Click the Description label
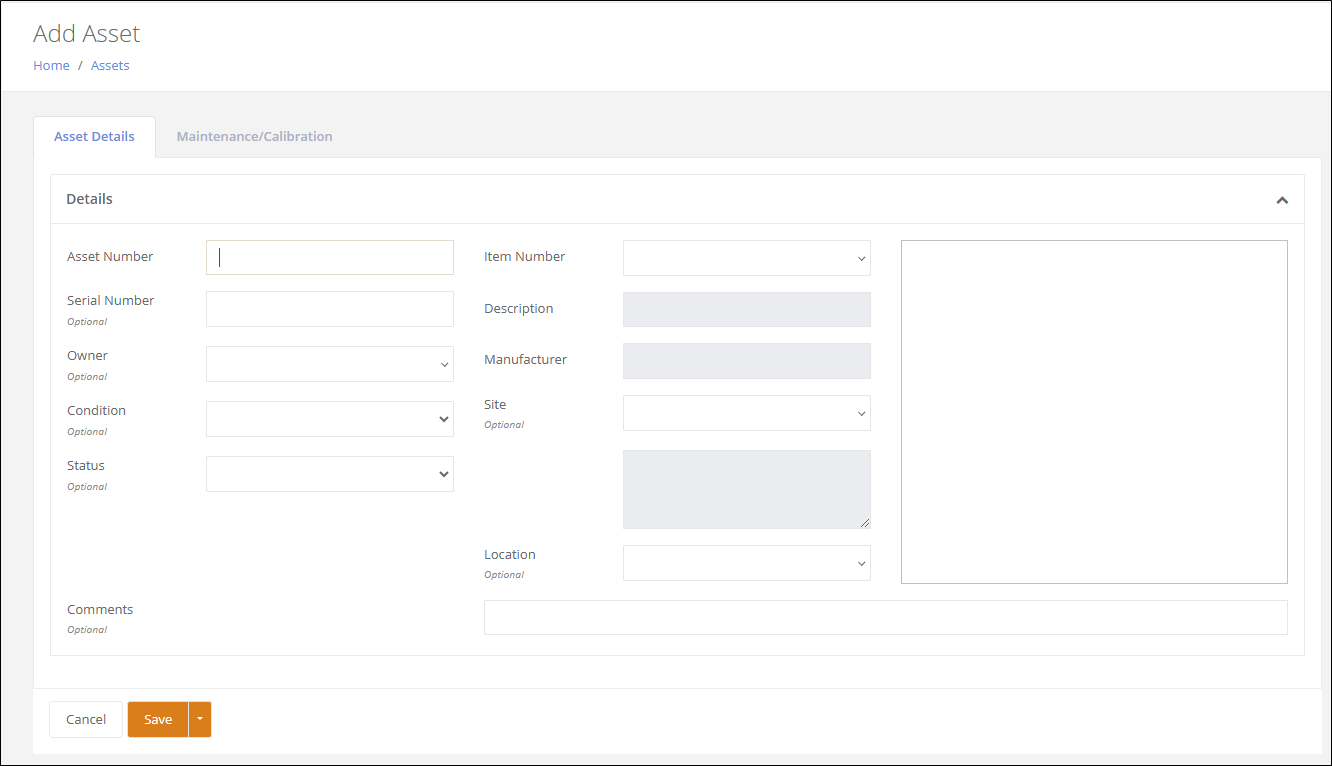This screenshot has height=766, width=1332. tap(519, 309)
